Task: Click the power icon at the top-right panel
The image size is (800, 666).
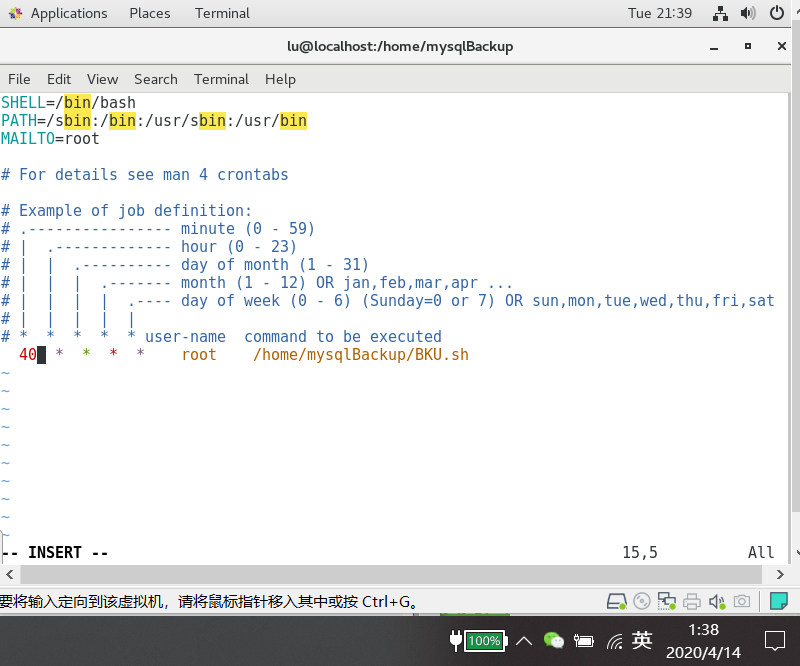Action: 777,13
